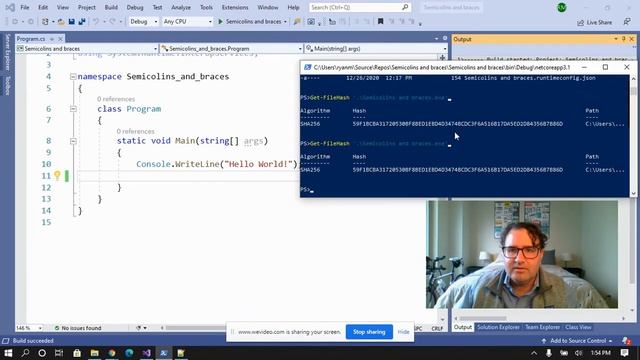Switch to Team Explorer tab

542,327
